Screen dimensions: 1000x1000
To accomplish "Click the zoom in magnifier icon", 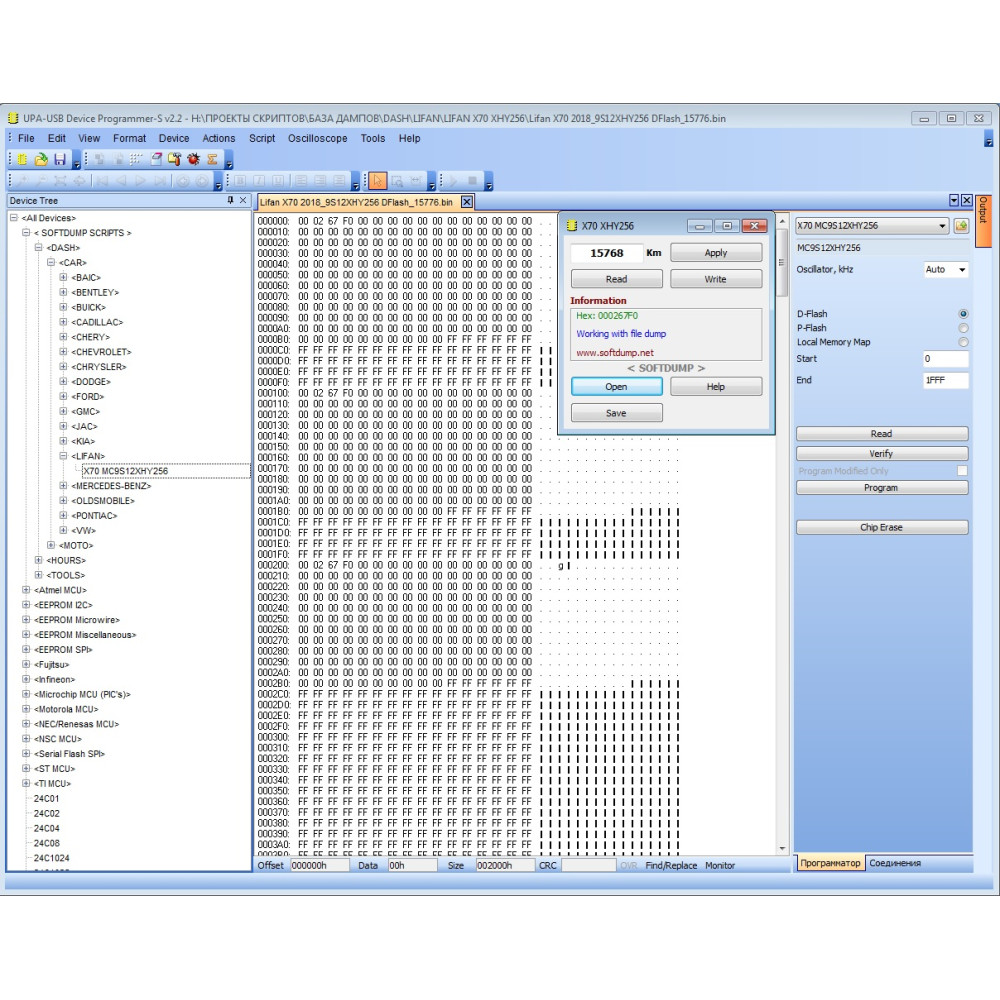I will (22, 180).
